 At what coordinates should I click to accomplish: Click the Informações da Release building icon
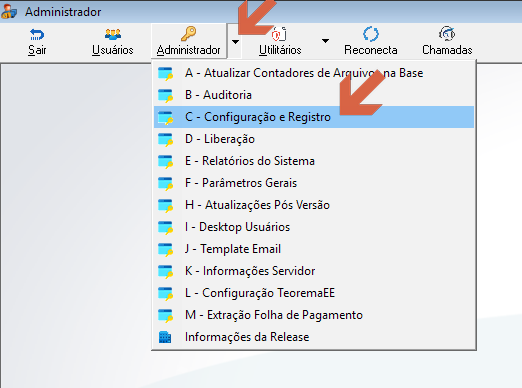point(165,337)
